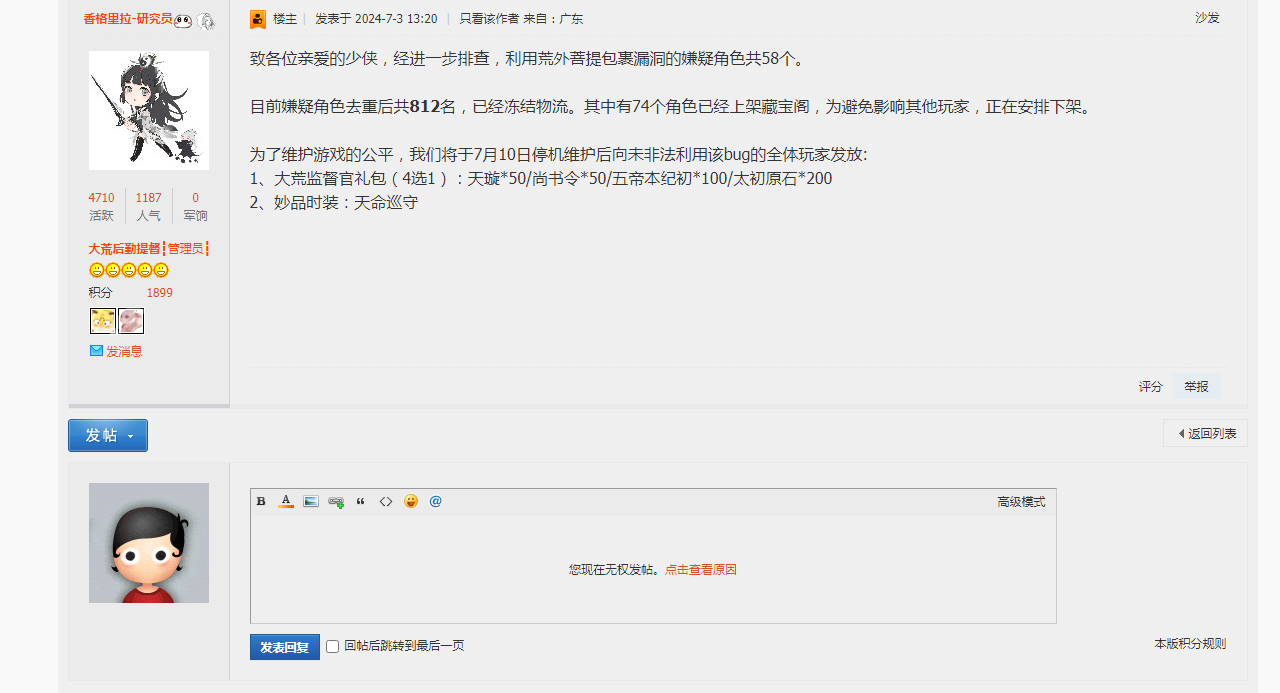Click the insert link icon

(336, 502)
